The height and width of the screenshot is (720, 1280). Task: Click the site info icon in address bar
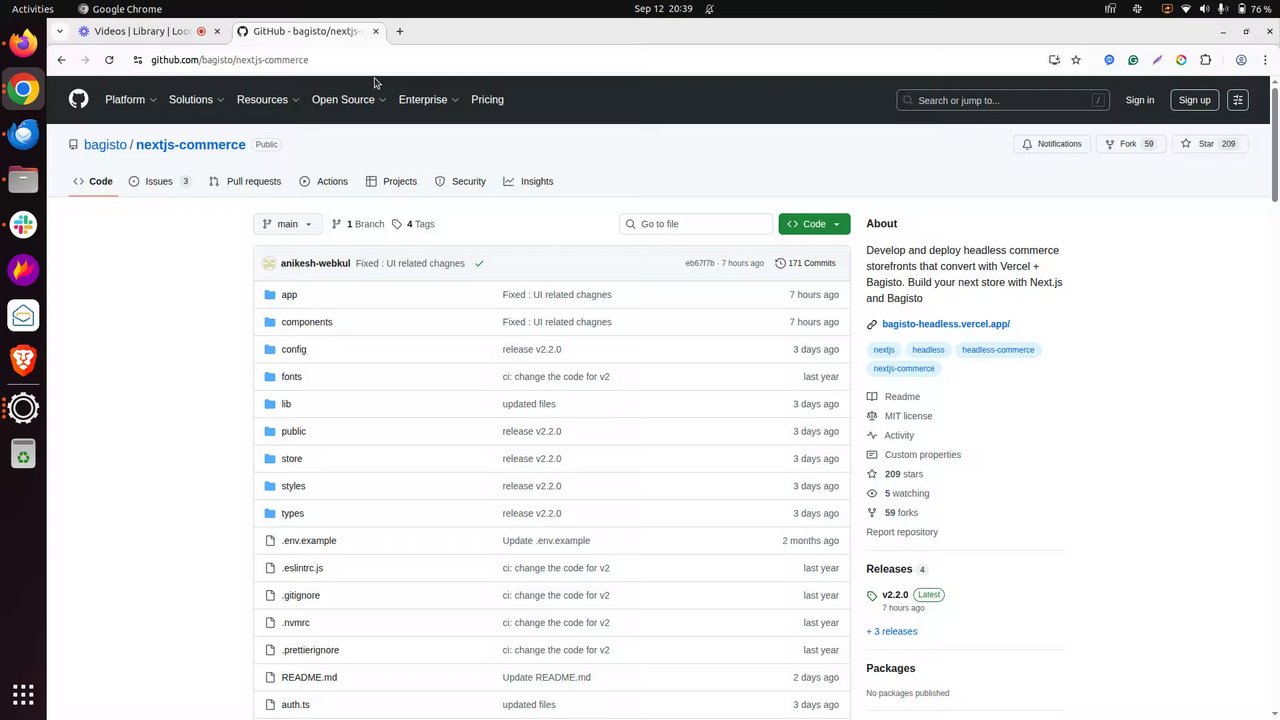(138, 60)
